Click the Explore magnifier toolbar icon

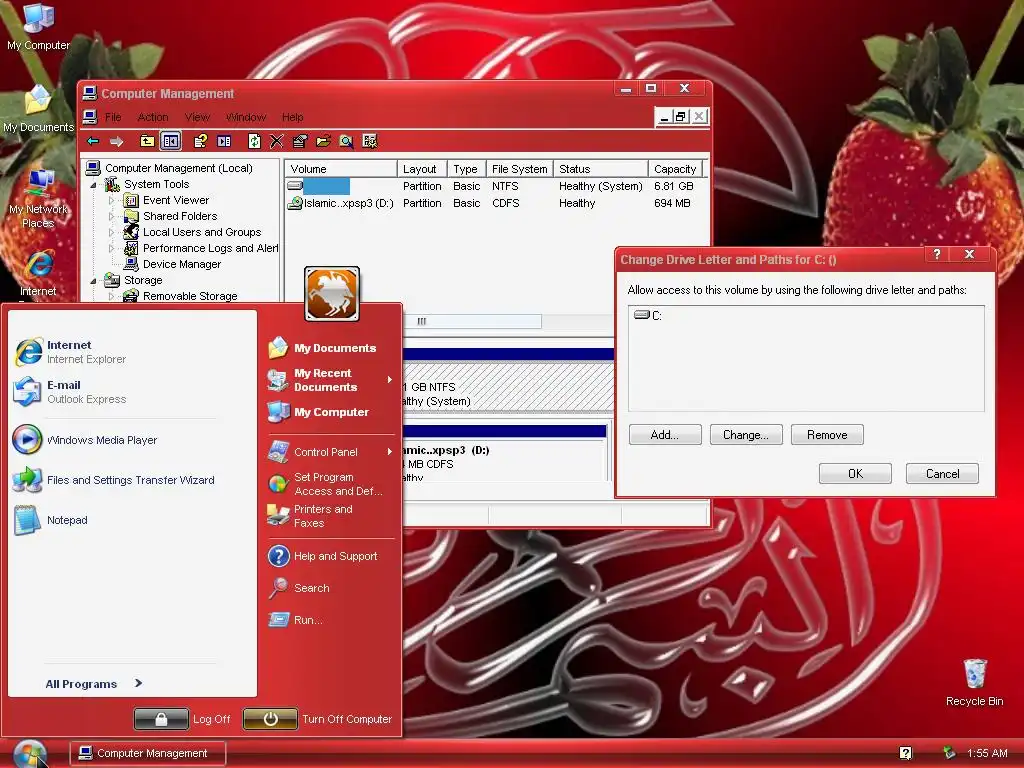(346, 141)
